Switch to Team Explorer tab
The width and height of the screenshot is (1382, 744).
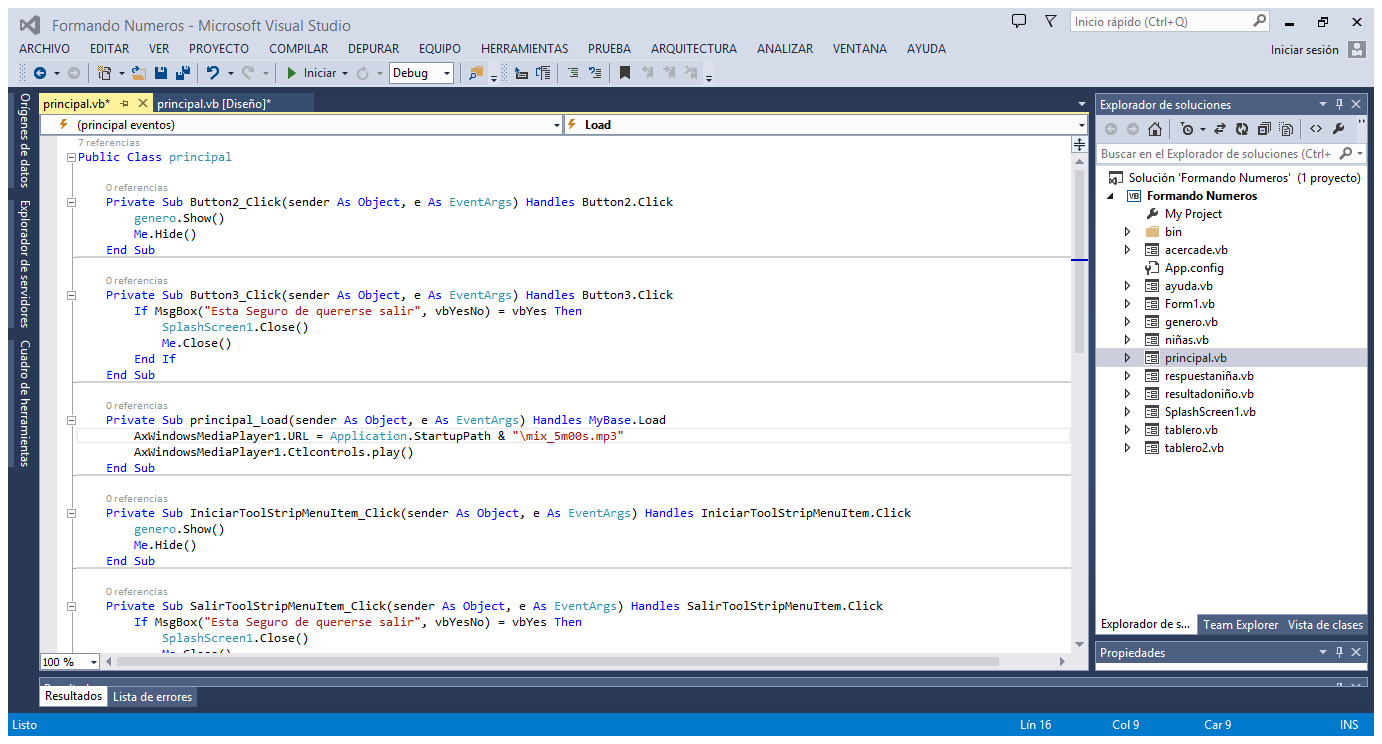[x=1240, y=625]
